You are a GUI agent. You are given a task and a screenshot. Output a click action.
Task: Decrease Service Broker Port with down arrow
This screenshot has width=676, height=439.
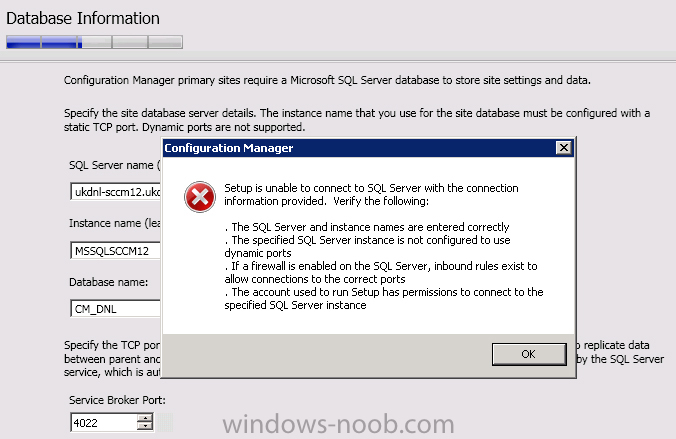[x=145, y=426]
